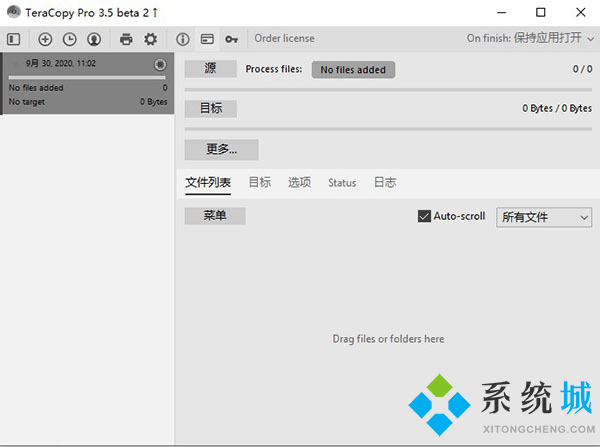Click the target progress bar
Viewport: 600px width, 447px height.
coord(388,129)
